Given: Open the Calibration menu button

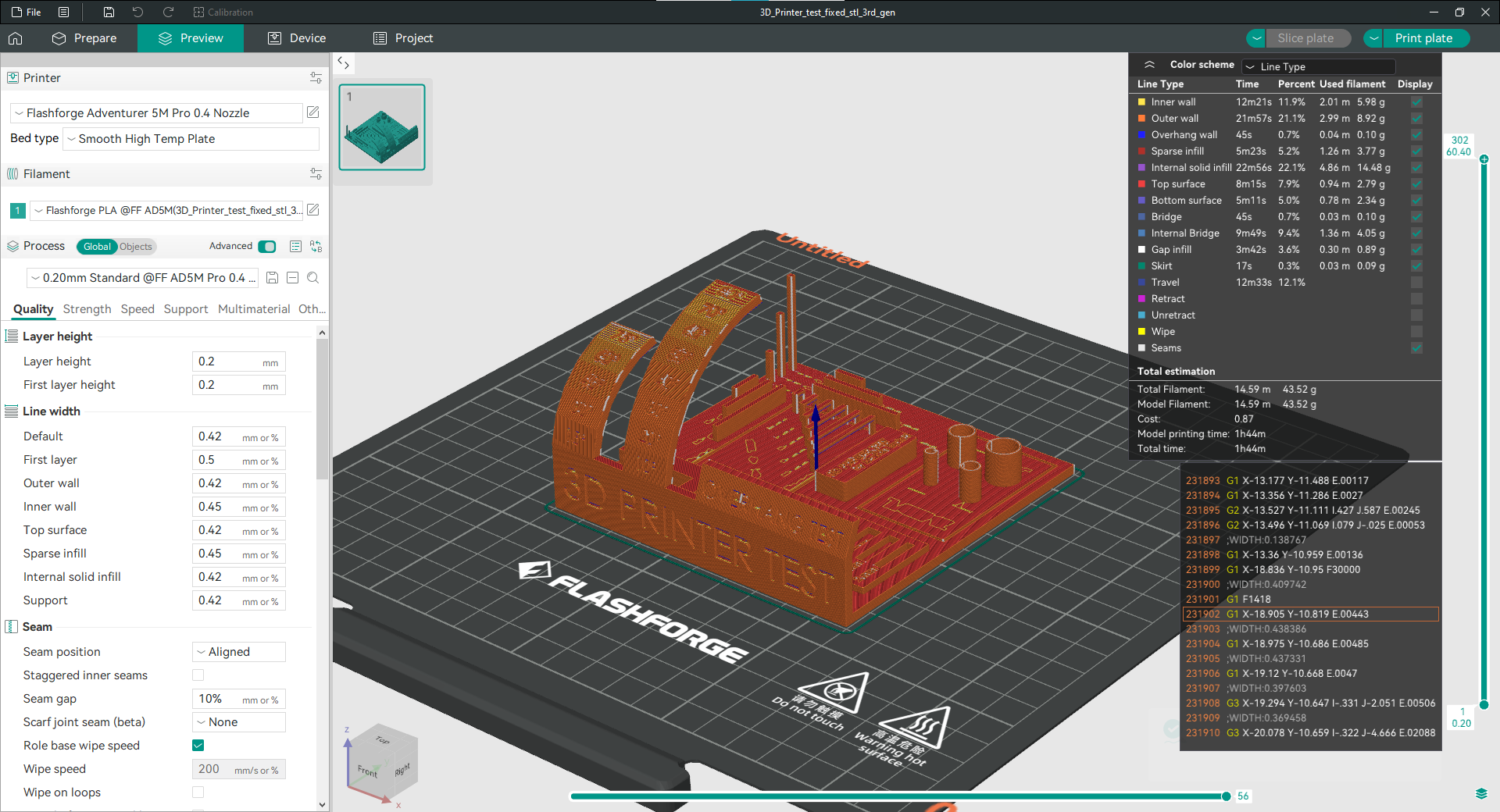Looking at the screenshot, I should (223, 12).
